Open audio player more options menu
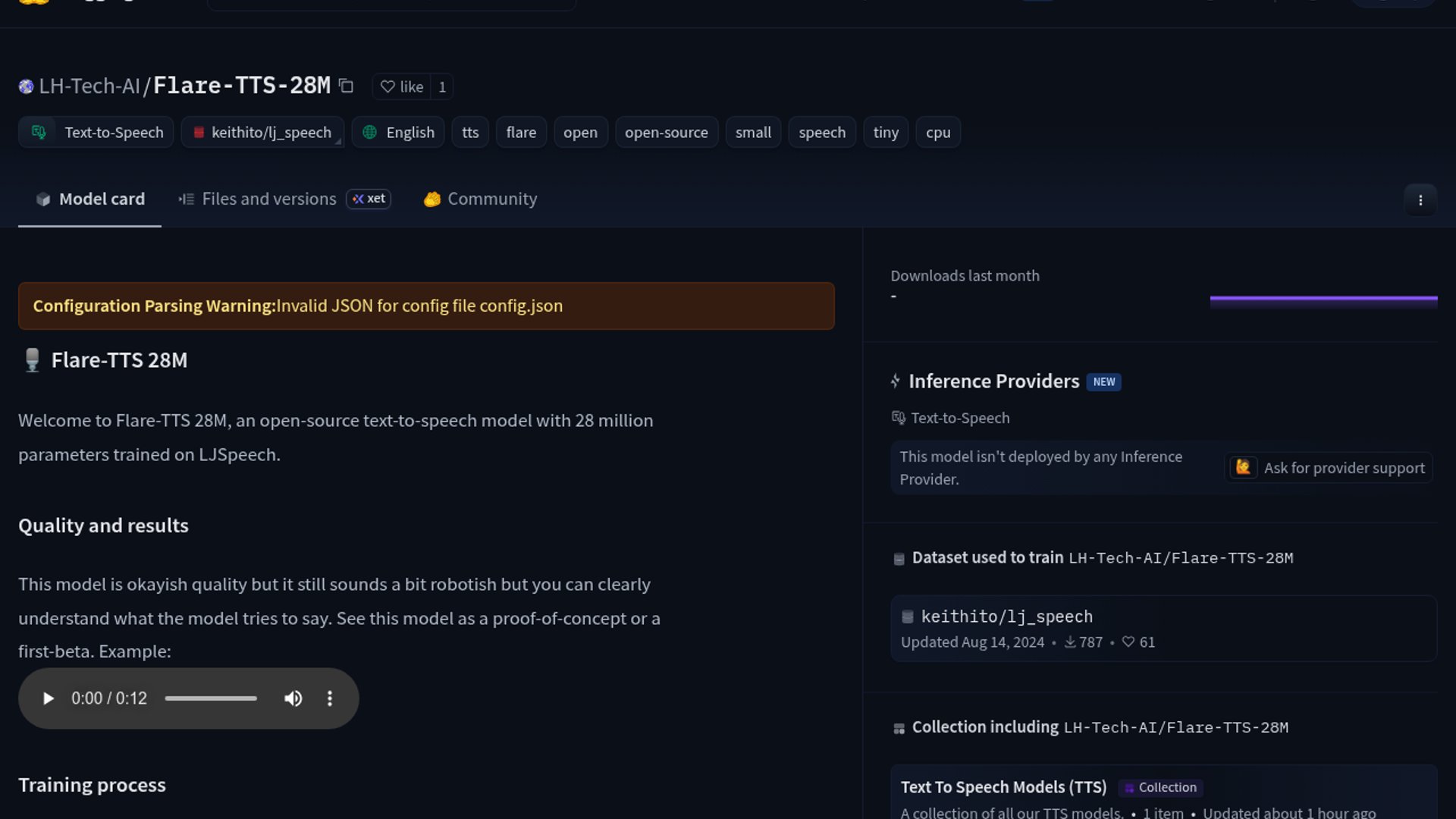Viewport: 1456px width, 819px height. coord(329,698)
